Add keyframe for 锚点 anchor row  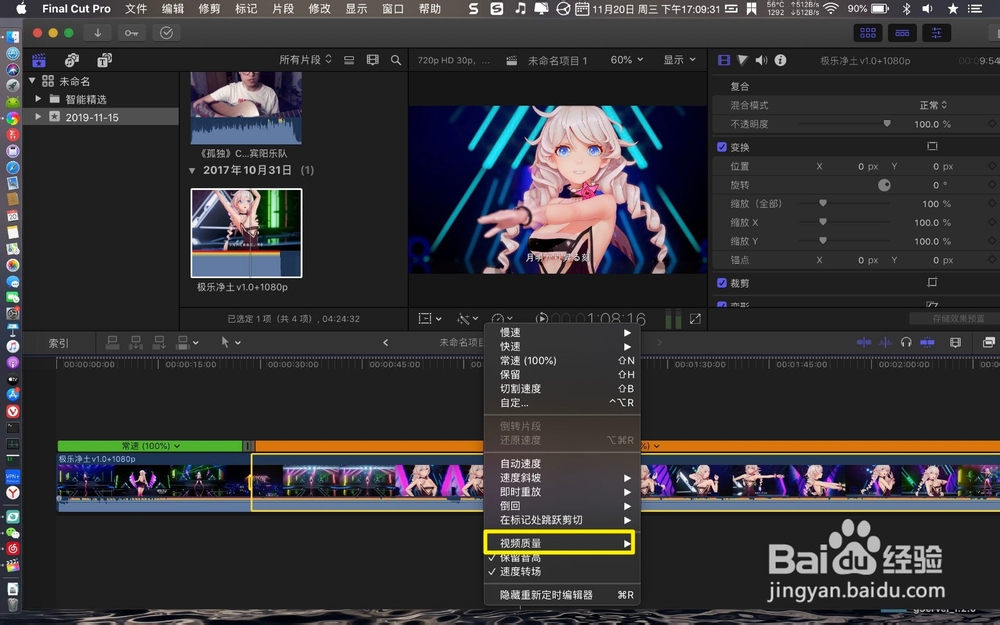tap(992, 260)
